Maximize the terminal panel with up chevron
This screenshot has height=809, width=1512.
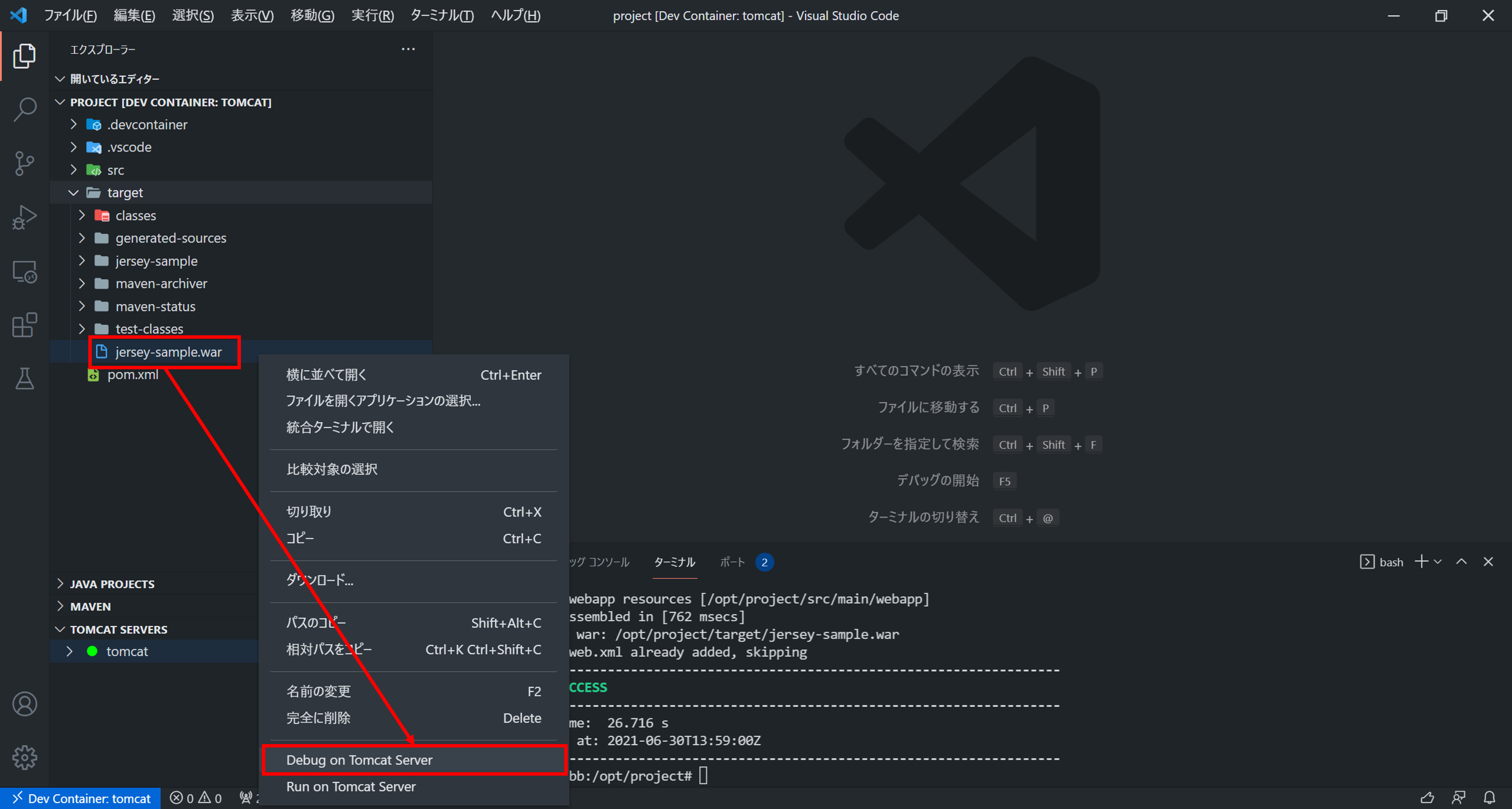(x=1461, y=561)
